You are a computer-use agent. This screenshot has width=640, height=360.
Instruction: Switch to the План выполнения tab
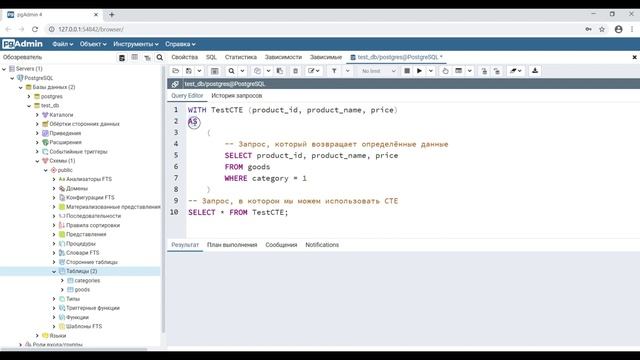coord(232,245)
